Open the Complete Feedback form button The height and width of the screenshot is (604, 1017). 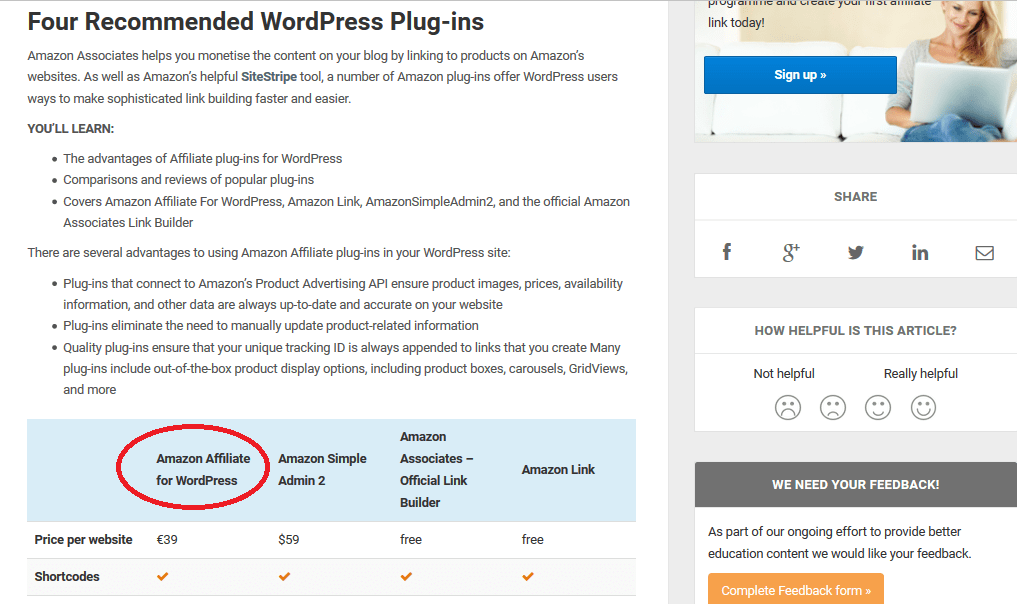(x=796, y=589)
